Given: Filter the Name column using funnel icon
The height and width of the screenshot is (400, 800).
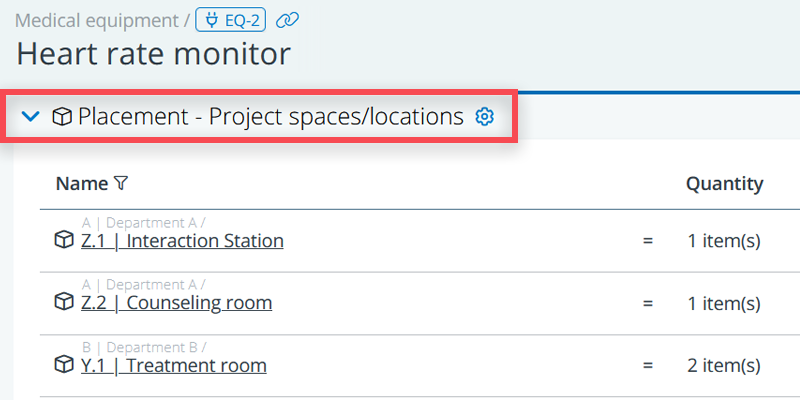Looking at the screenshot, I should click(x=121, y=183).
